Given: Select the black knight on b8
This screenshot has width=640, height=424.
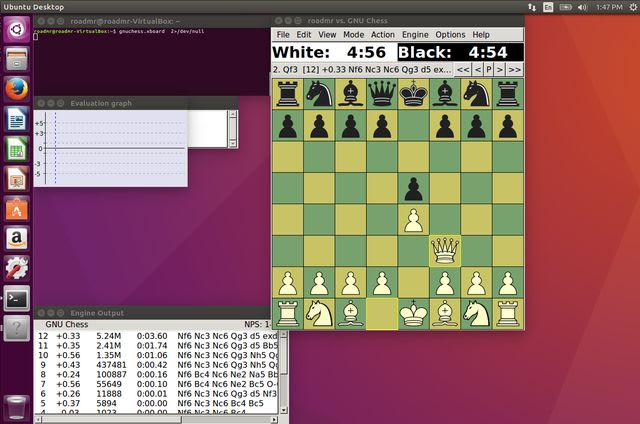Looking at the screenshot, I should tap(319, 94).
